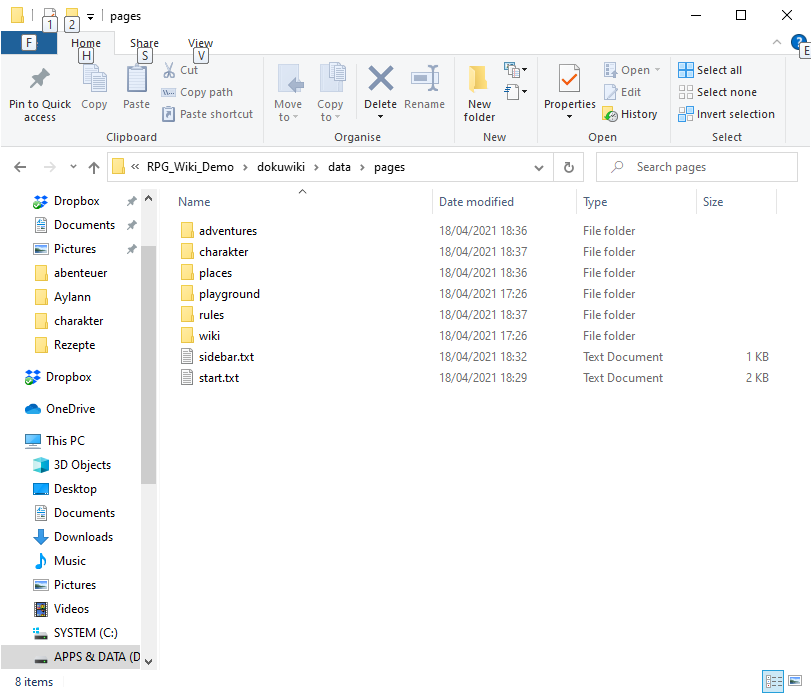Screen dimensions: 811x694
Task: Open the New item dropdown icon
Action: tap(516, 69)
